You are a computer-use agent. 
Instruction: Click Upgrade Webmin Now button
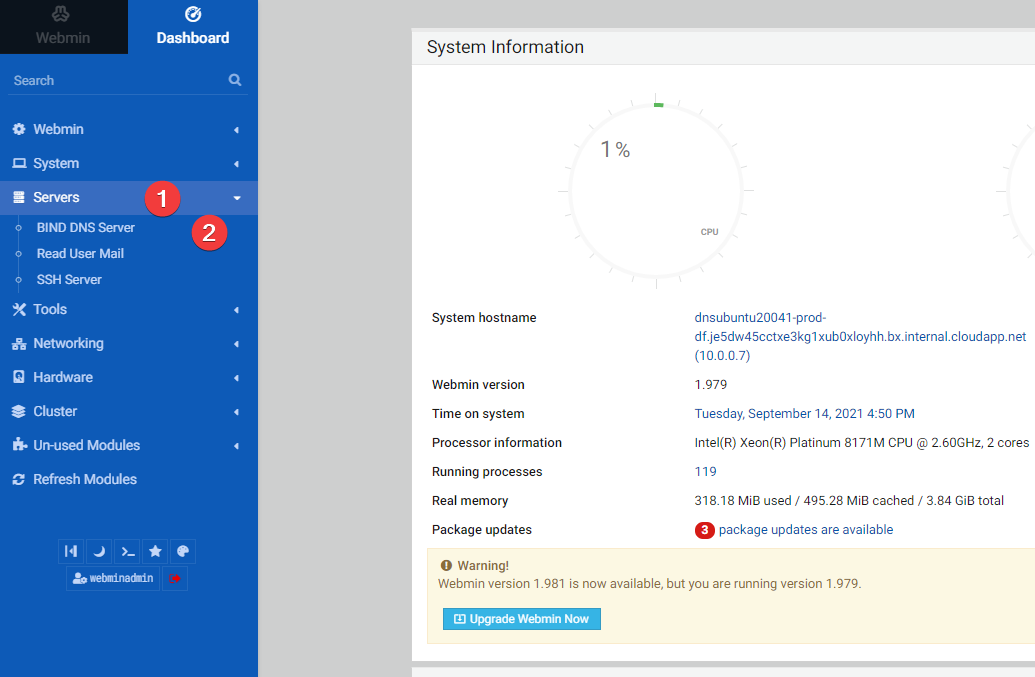point(521,619)
